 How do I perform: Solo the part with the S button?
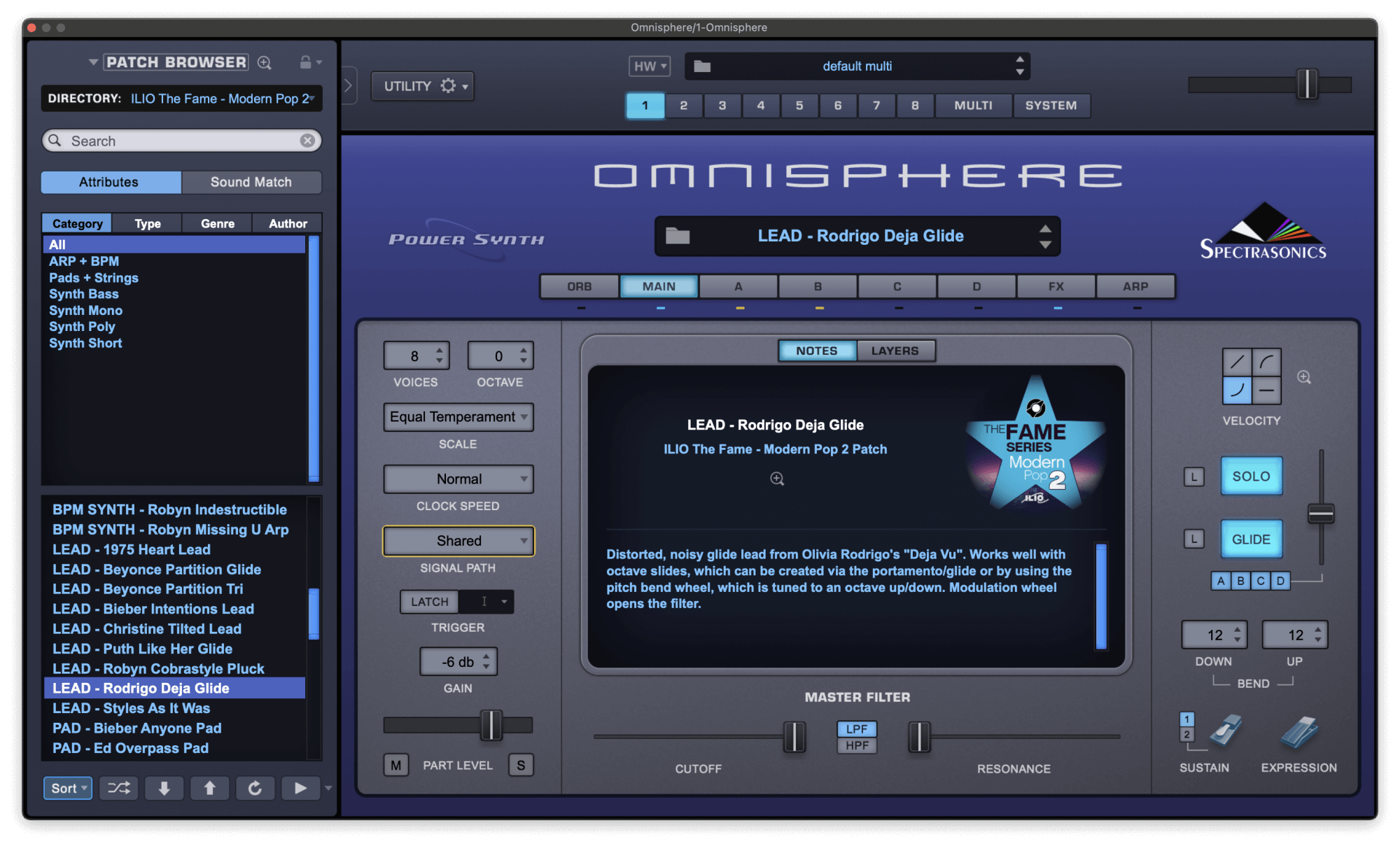tap(521, 766)
